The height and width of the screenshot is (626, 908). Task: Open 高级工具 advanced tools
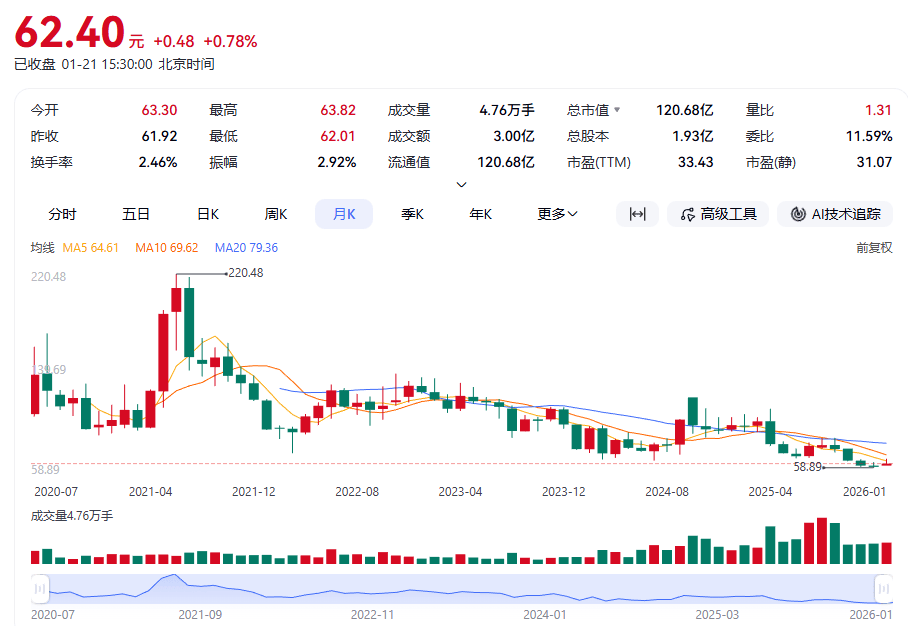click(x=718, y=214)
